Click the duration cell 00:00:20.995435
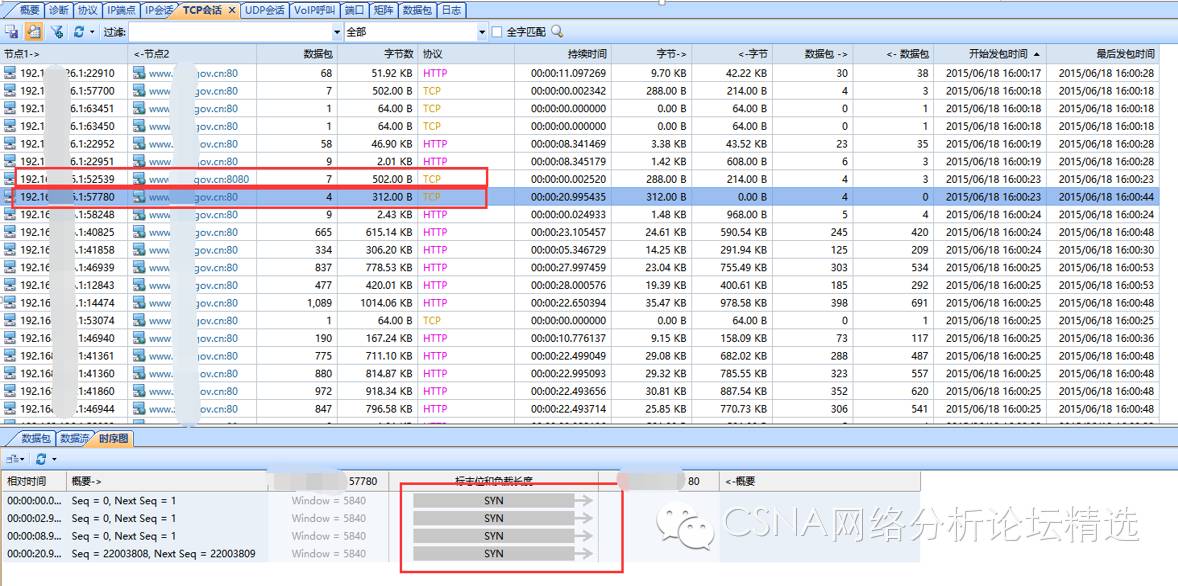The width and height of the screenshot is (1178, 586). tap(568, 197)
